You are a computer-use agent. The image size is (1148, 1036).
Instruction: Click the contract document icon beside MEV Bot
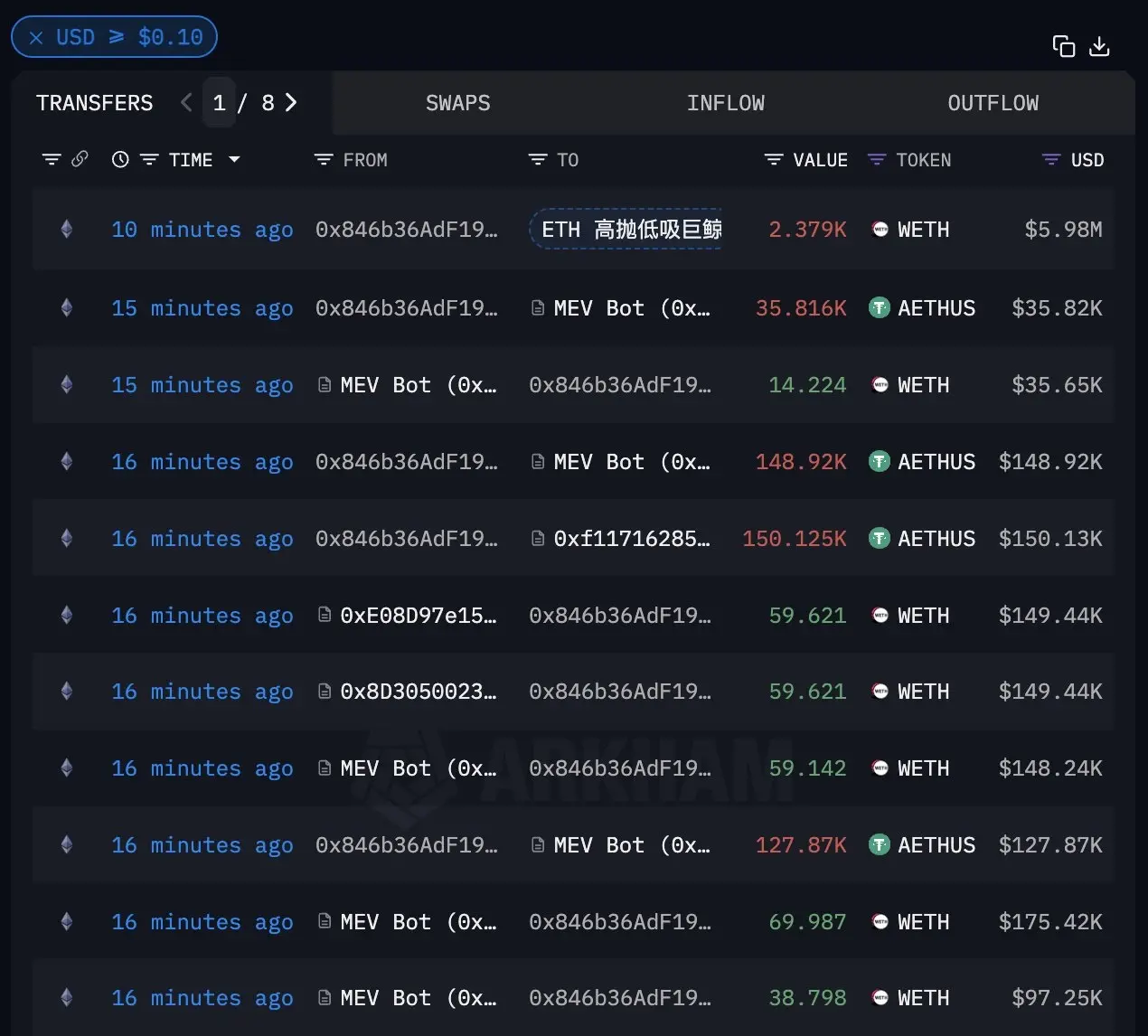tap(537, 307)
